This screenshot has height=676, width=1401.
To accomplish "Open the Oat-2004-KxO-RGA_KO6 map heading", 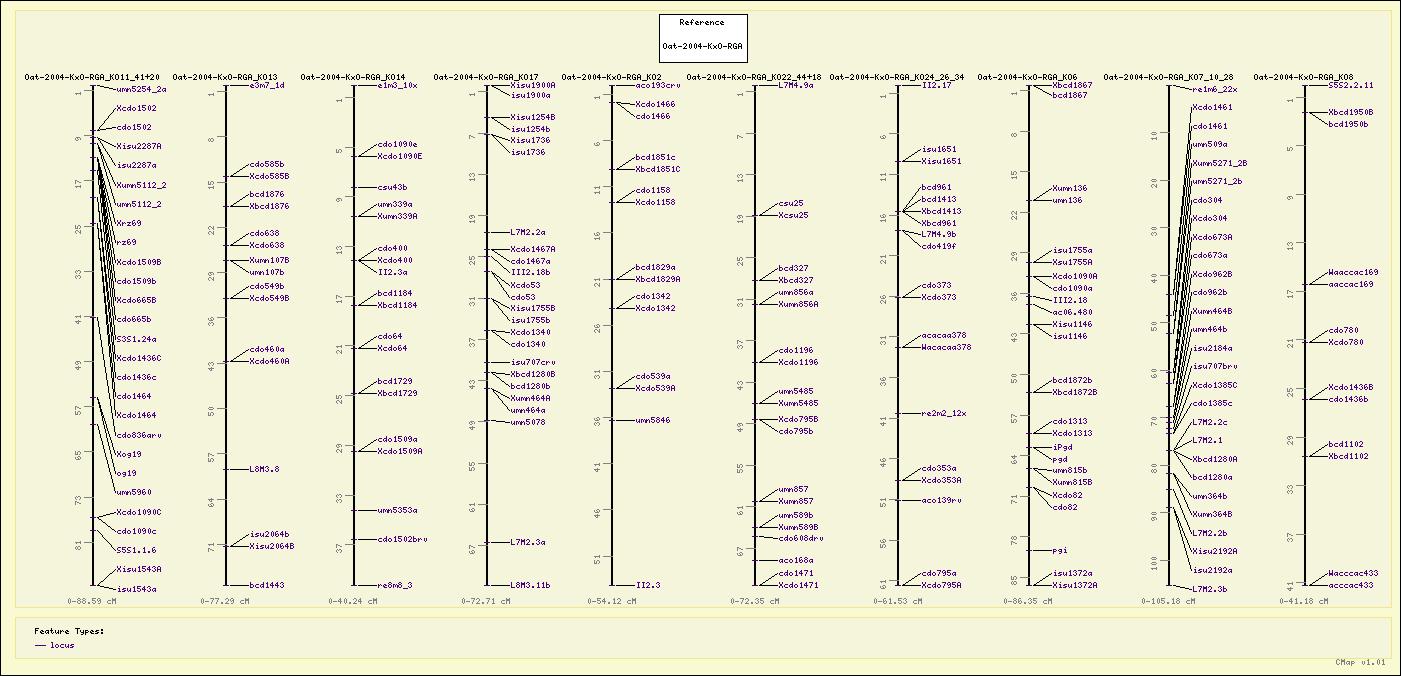I will coord(1027,76).
